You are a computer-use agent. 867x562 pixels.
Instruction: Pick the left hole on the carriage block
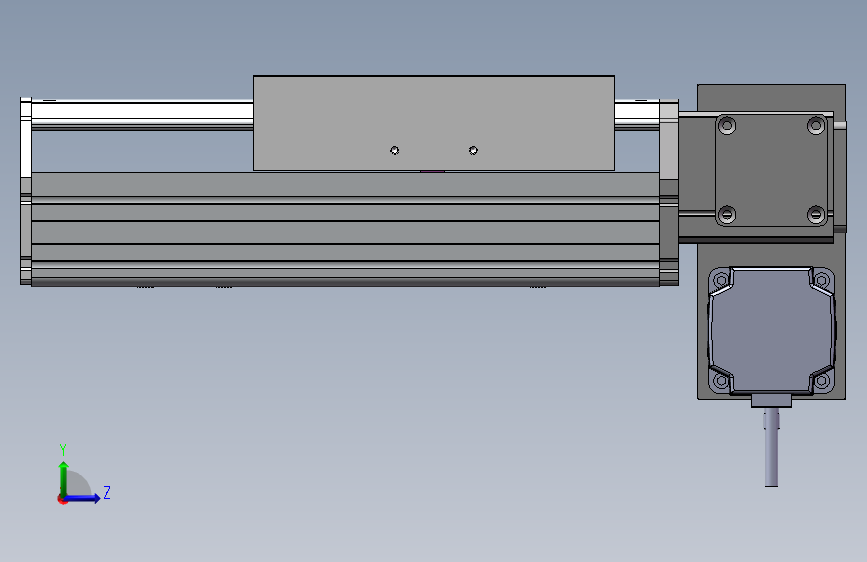pyautogui.click(x=394, y=150)
